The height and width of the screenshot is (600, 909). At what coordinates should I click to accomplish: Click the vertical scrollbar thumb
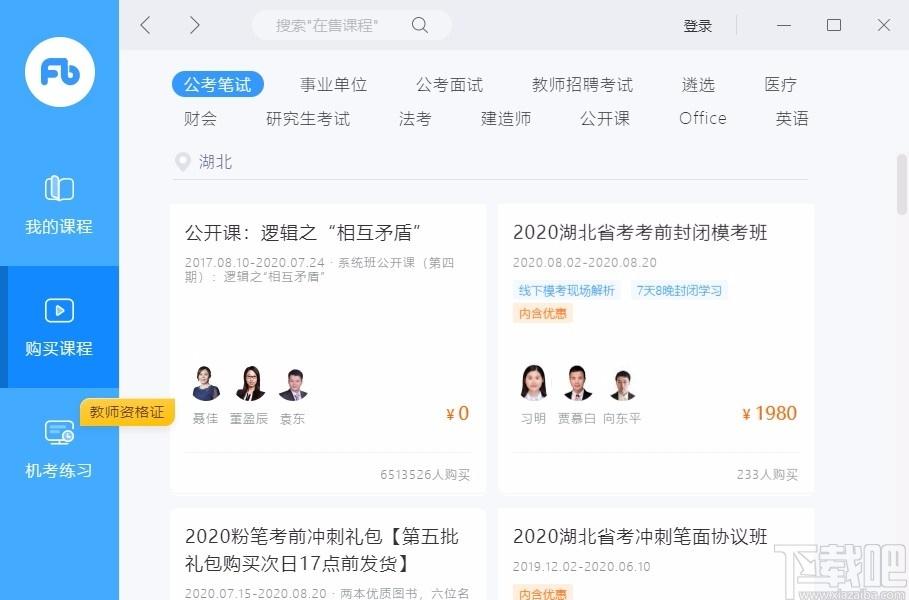coord(902,183)
